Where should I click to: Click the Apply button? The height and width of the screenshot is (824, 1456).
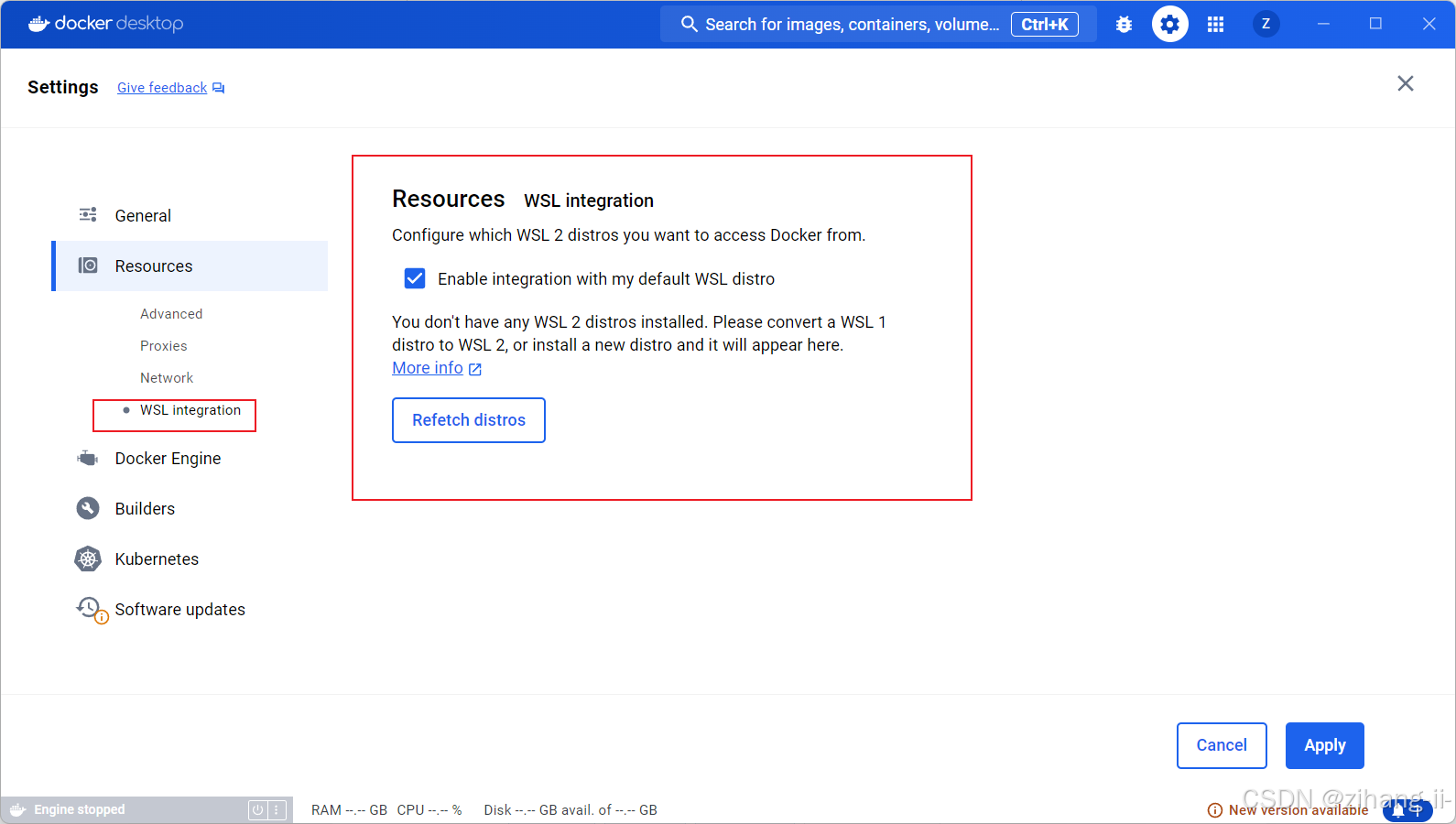tap(1325, 745)
